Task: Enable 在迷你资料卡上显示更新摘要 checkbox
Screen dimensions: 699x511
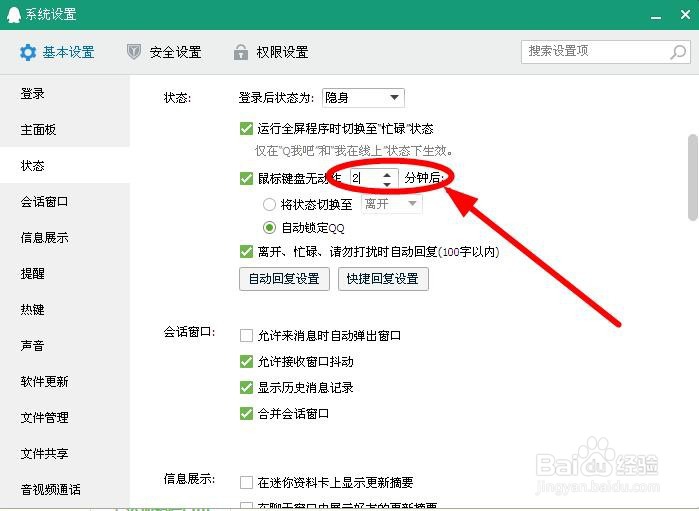Action: tap(246, 482)
